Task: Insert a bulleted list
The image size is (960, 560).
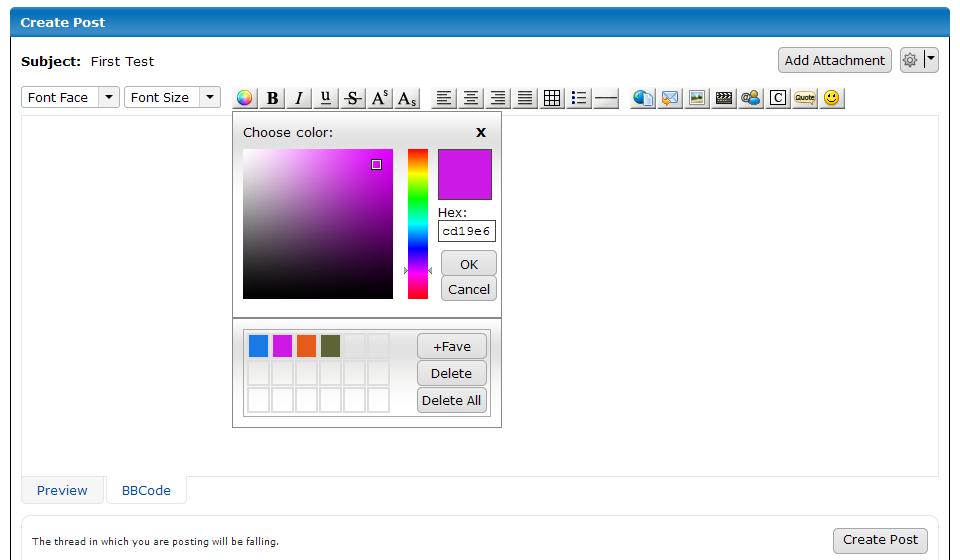Action: point(579,98)
